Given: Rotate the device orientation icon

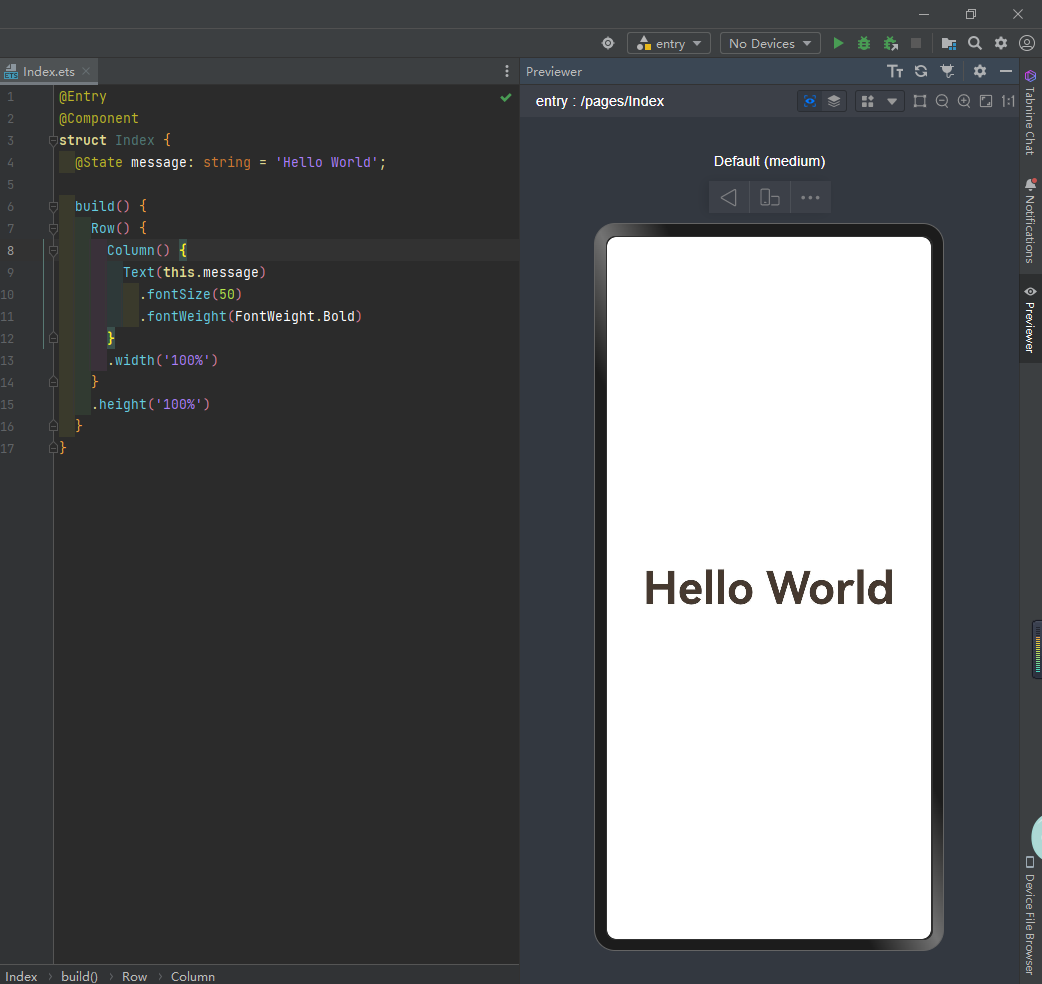Looking at the screenshot, I should coord(770,197).
